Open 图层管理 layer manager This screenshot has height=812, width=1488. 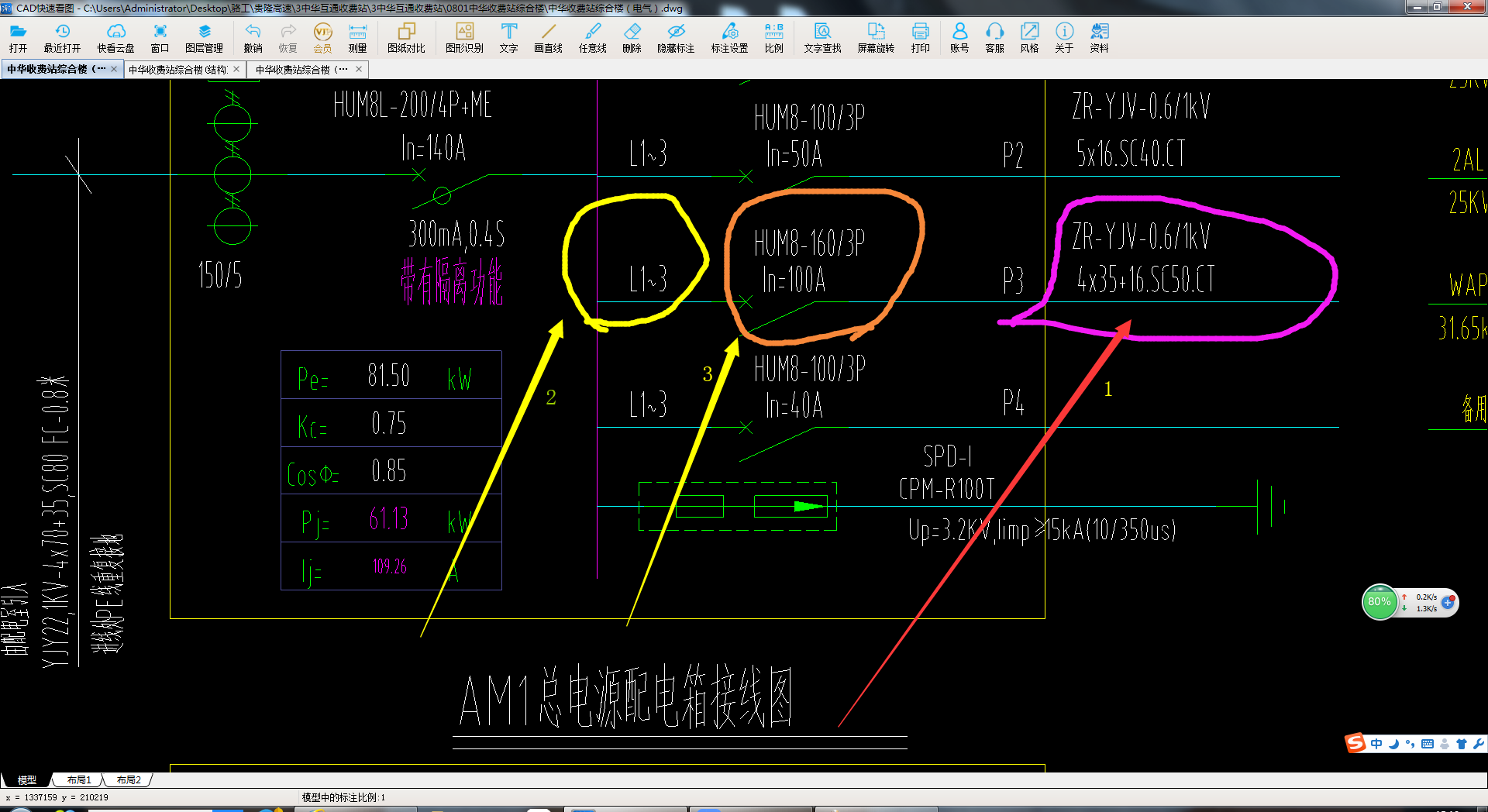(204, 37)
